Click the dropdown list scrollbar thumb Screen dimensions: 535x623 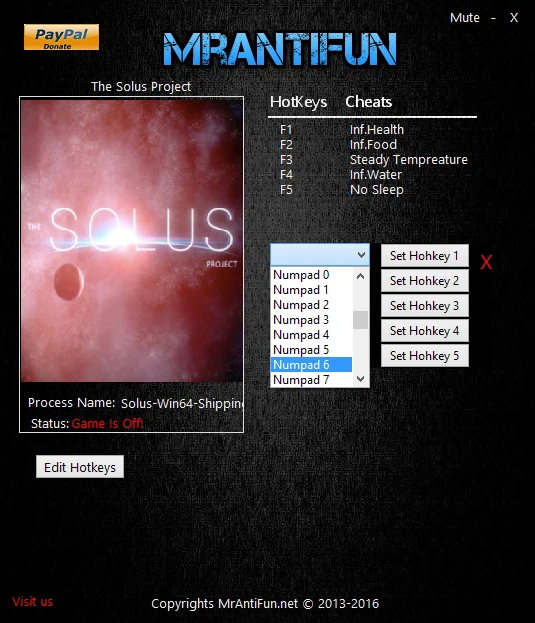(360, 320)
